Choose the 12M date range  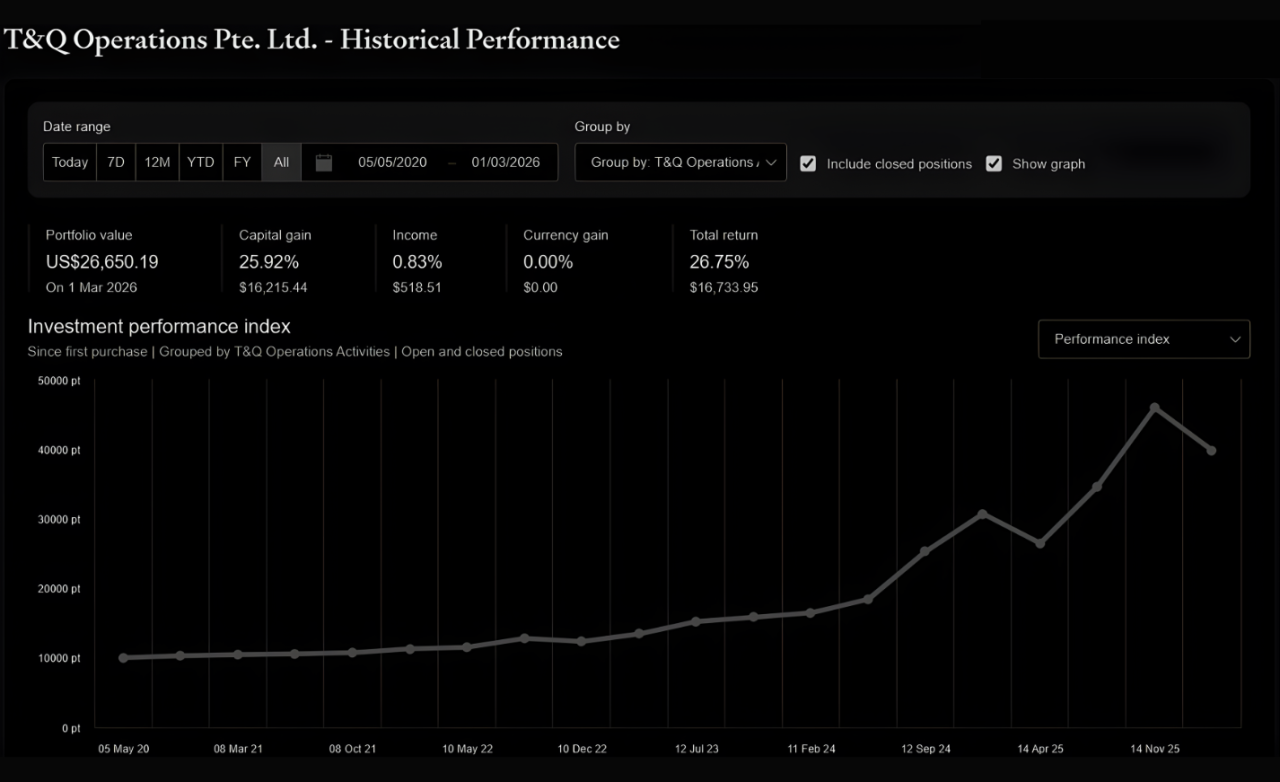coord(157,163)
